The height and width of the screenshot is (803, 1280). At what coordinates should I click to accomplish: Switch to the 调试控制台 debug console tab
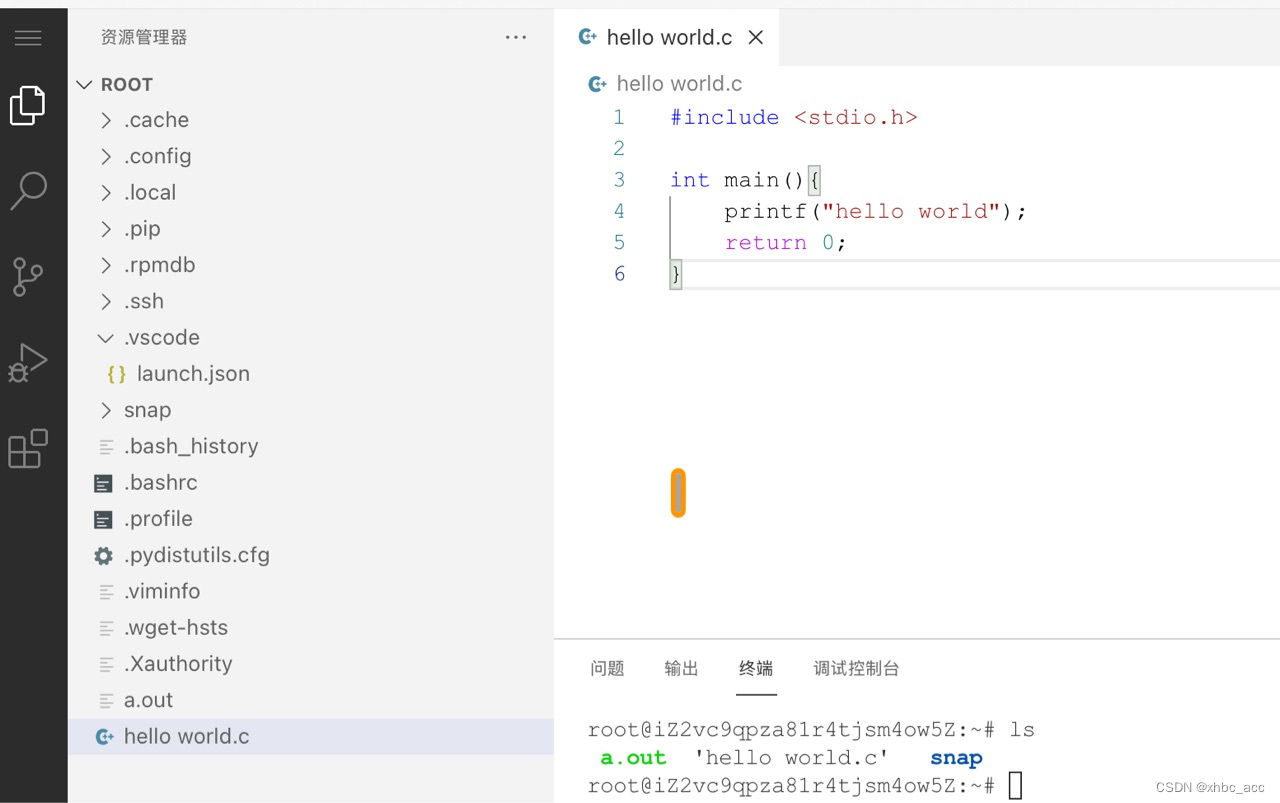[x=856, y=668]
